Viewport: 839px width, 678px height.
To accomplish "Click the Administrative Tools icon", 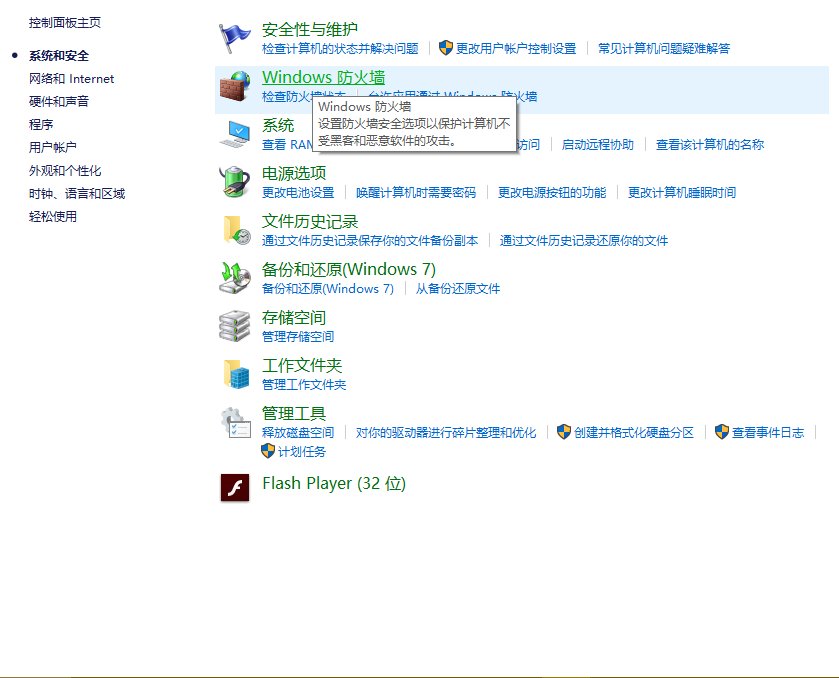I will tap(235, 424).
